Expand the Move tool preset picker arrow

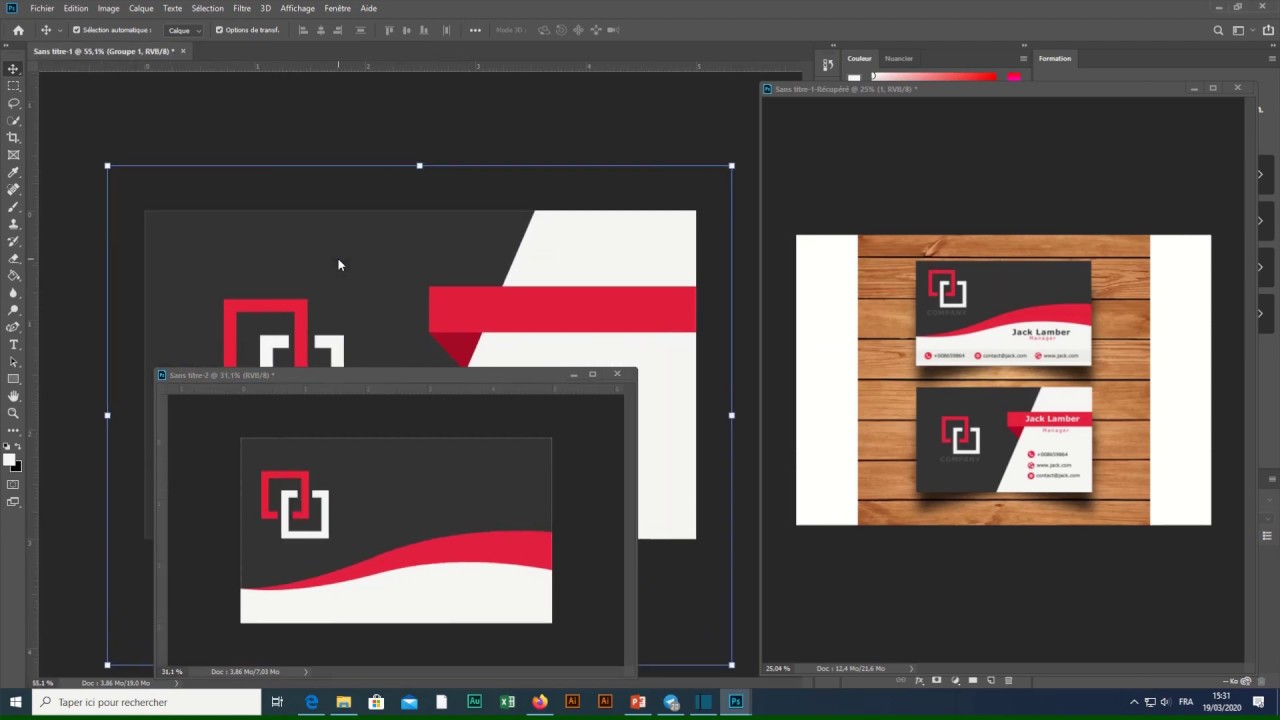point(59,30)
